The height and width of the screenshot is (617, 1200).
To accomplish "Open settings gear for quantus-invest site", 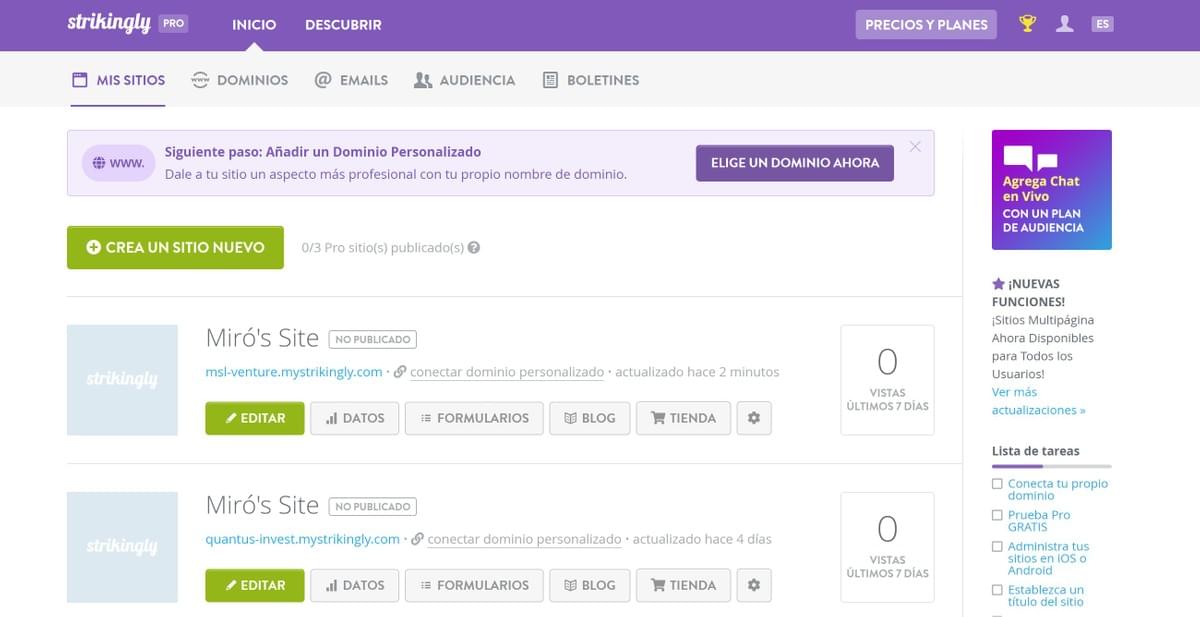I will click(x=754, y=585).
